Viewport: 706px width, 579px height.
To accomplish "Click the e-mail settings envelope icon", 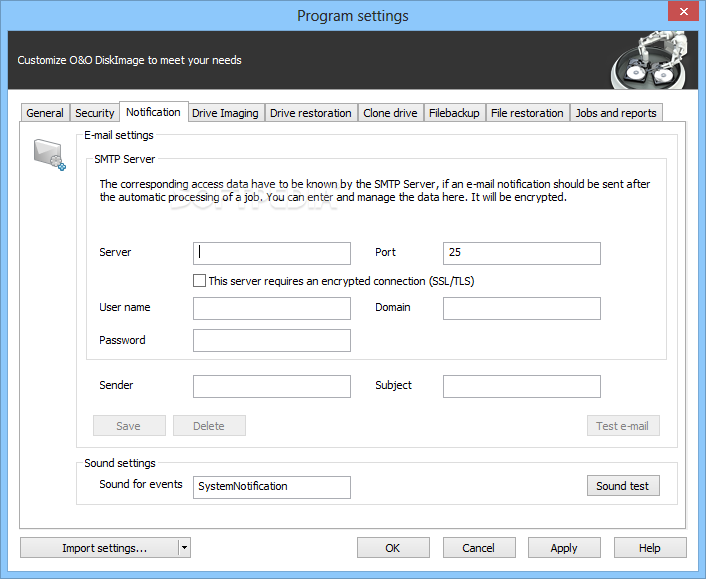I will tap(50, 155).
